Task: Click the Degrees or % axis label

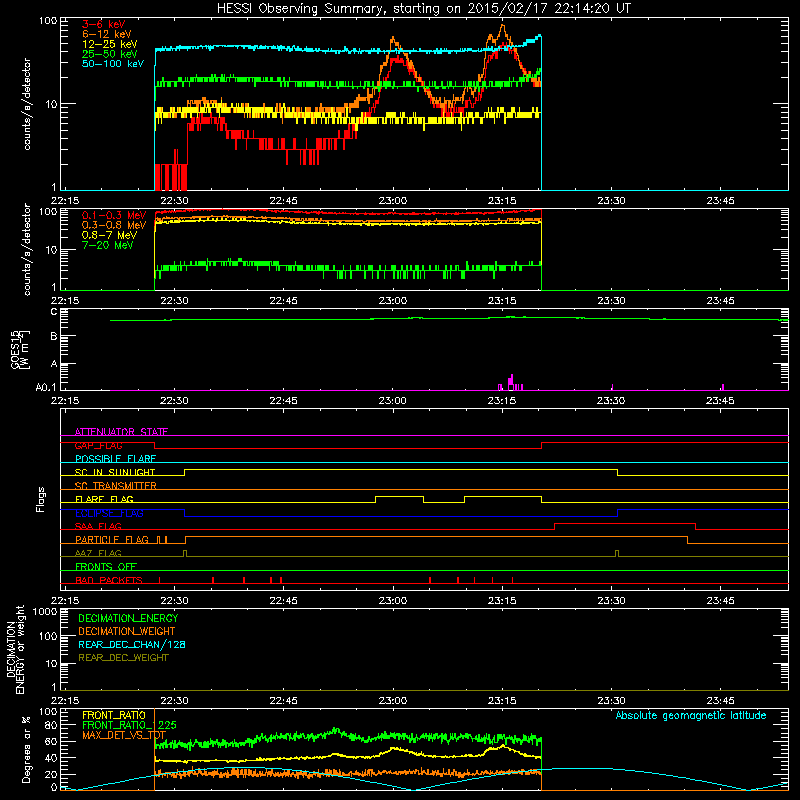Action: (x=26, y=749)
